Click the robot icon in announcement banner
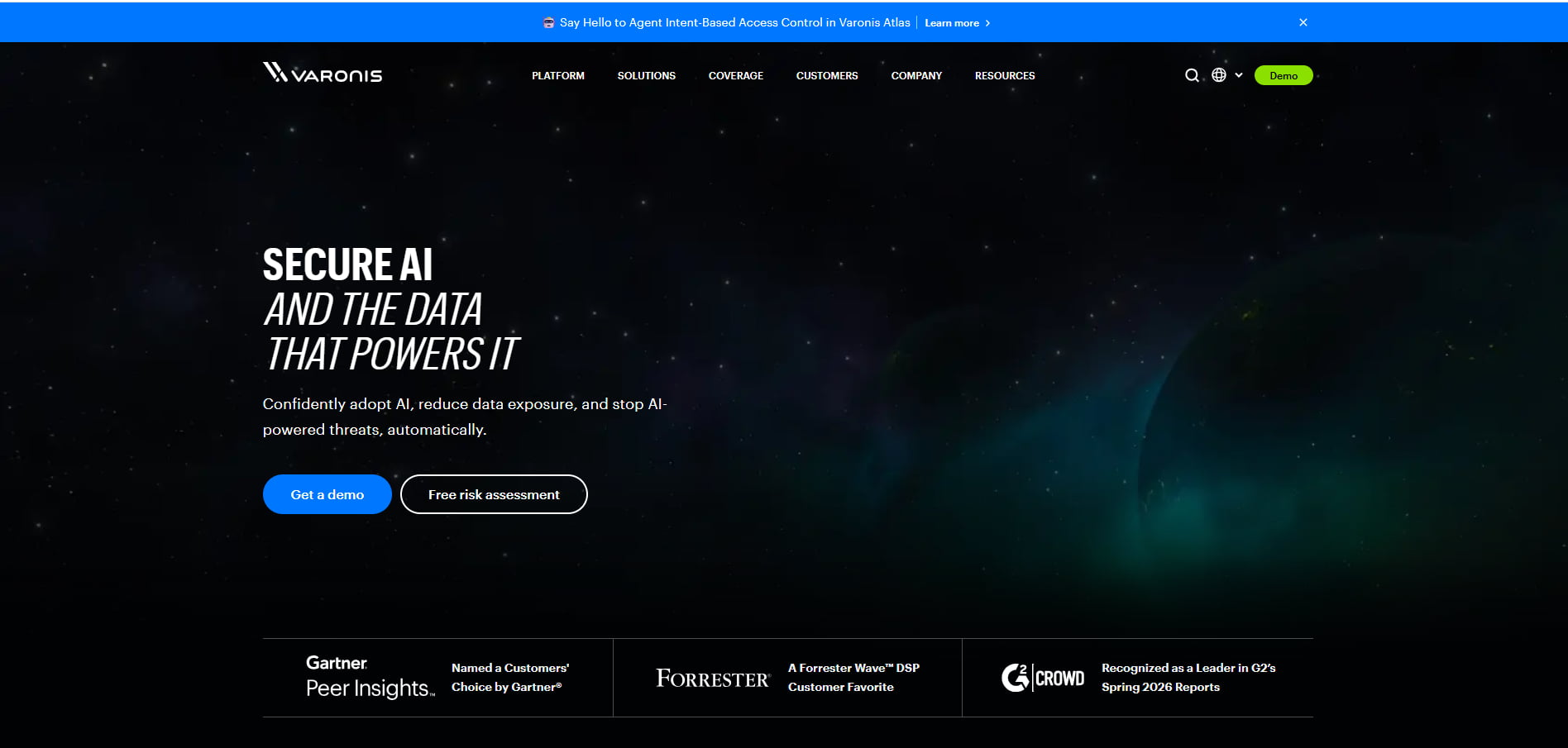Image resolution: width=1568 pixels, height=748 pixels. pyautogui.click(x=548, y=22)
